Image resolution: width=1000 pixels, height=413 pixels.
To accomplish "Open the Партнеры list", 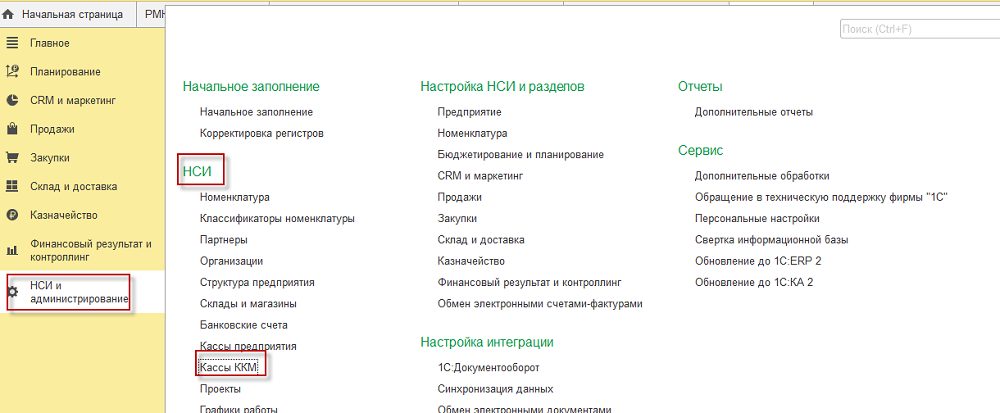I will (223, 240).
